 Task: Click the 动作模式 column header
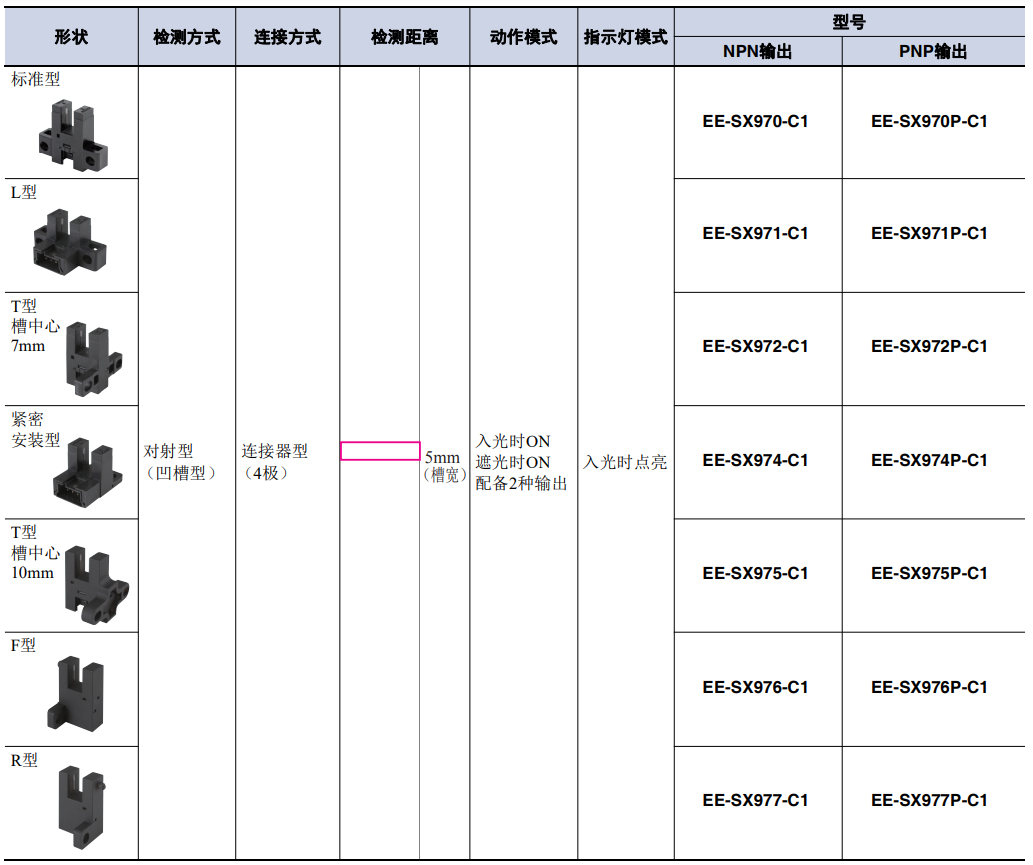pos(524,37)
